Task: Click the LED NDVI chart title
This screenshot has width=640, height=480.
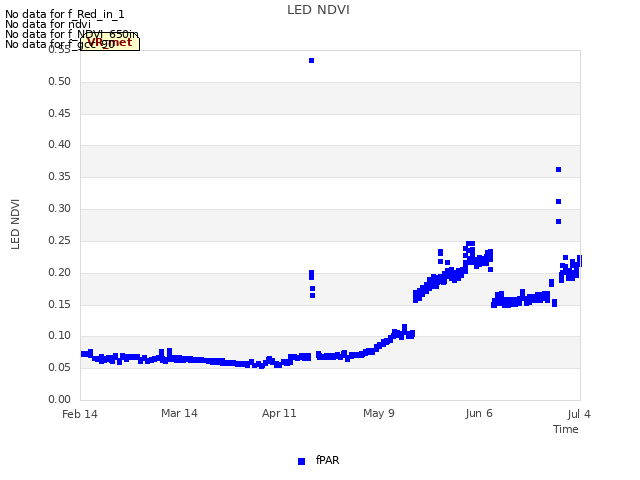Action: tap(318, 10)
